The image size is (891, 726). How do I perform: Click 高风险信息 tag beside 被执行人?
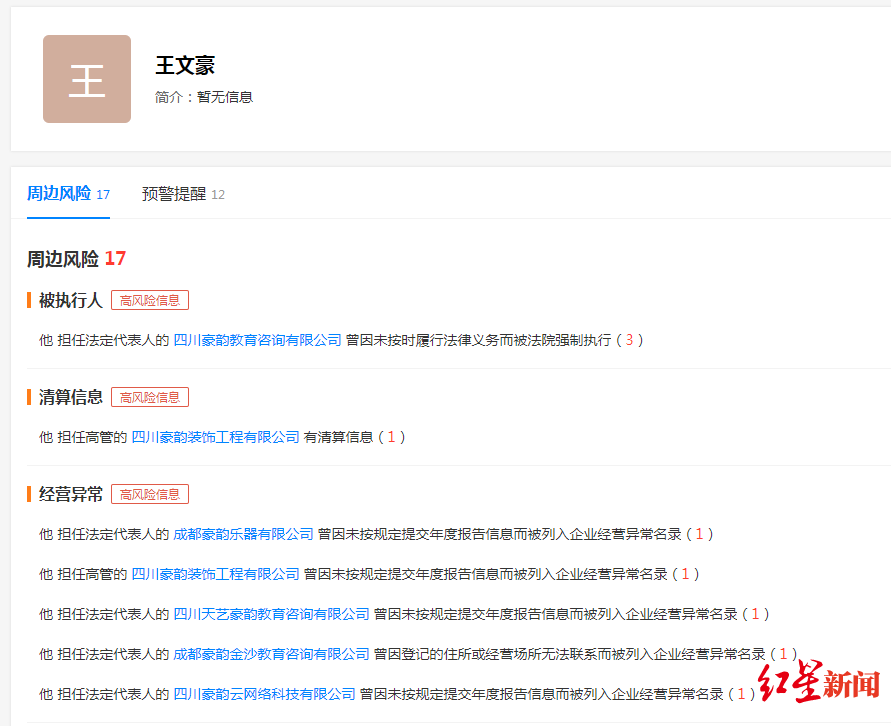(x=150, y=301)
